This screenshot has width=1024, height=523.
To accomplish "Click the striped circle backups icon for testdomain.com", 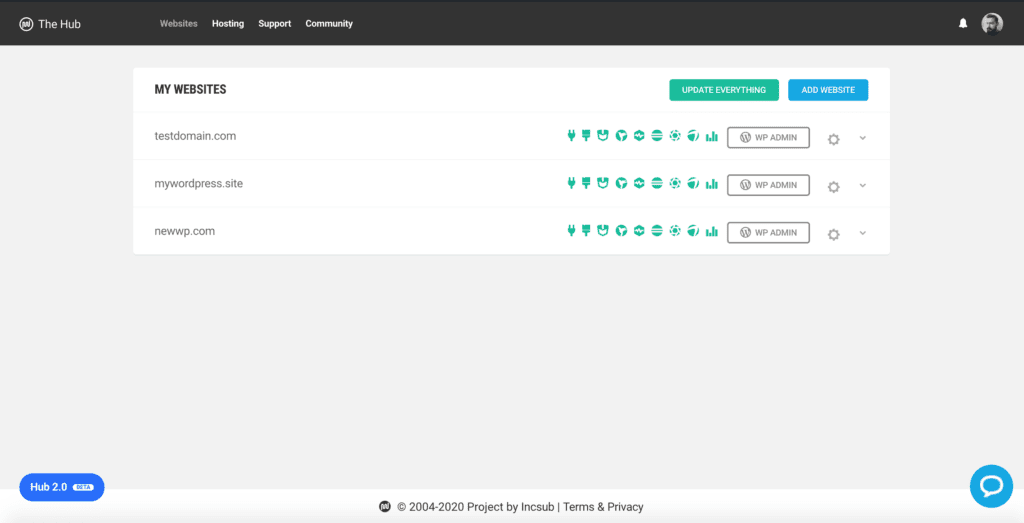I will click(657, 136).
